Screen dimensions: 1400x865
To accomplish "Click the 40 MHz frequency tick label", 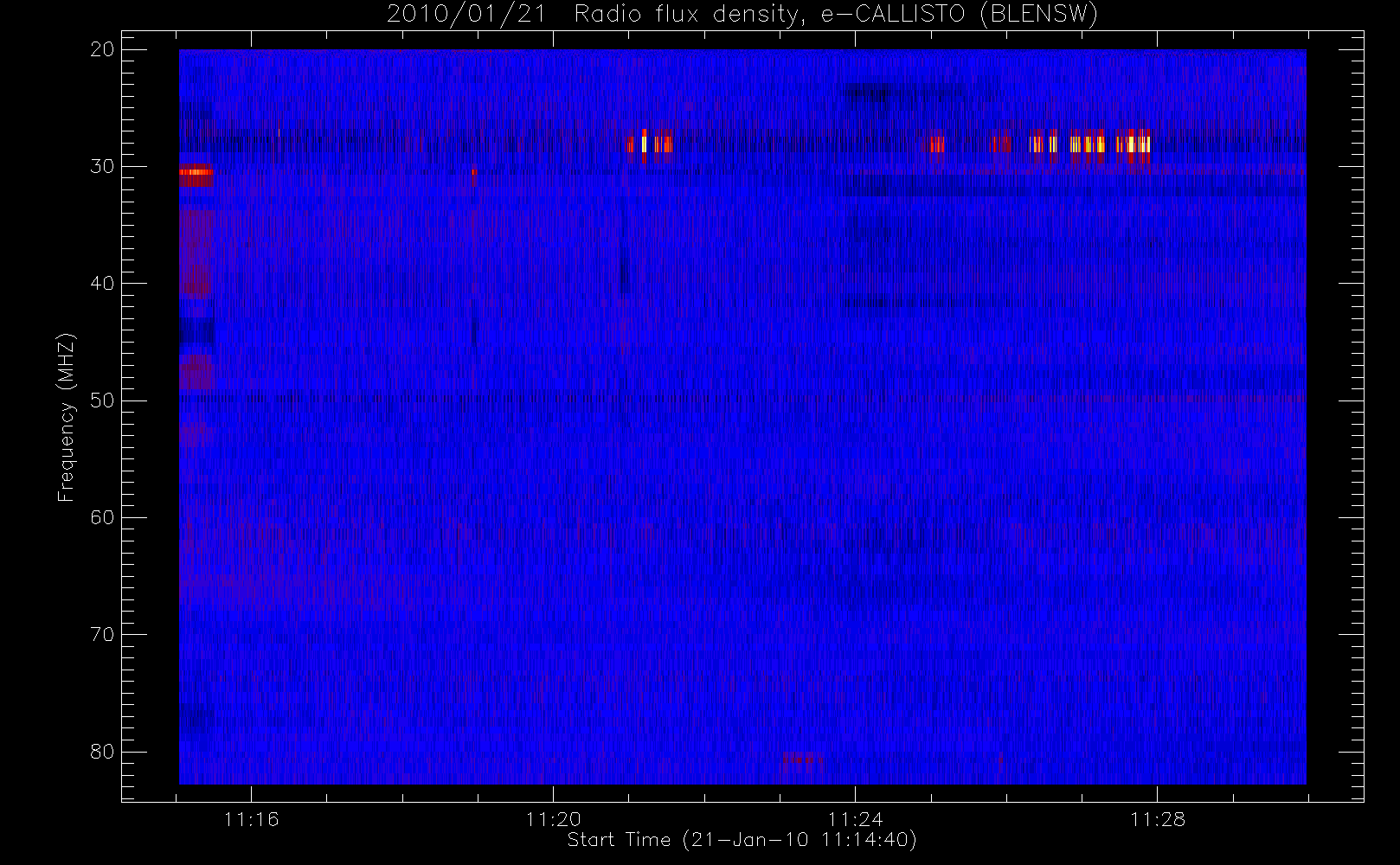I will [x=102, y=283].
